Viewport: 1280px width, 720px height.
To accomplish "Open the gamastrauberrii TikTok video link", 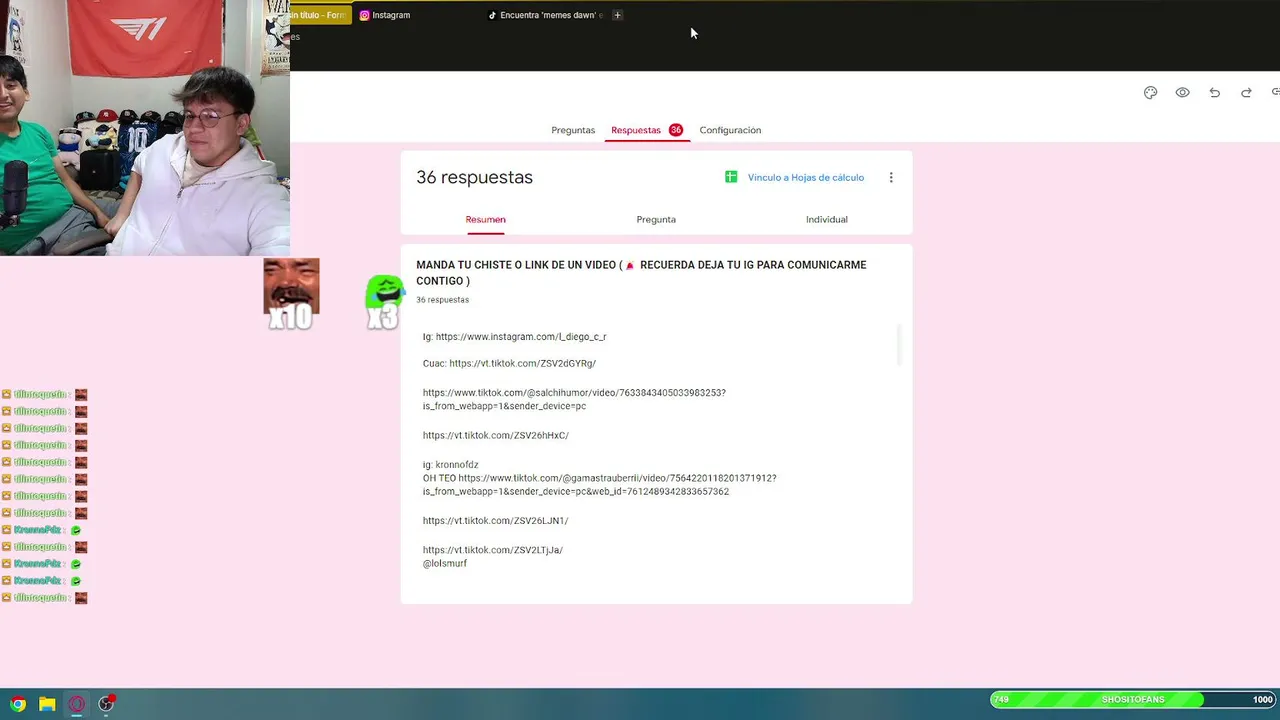I will tap(600, 485).
